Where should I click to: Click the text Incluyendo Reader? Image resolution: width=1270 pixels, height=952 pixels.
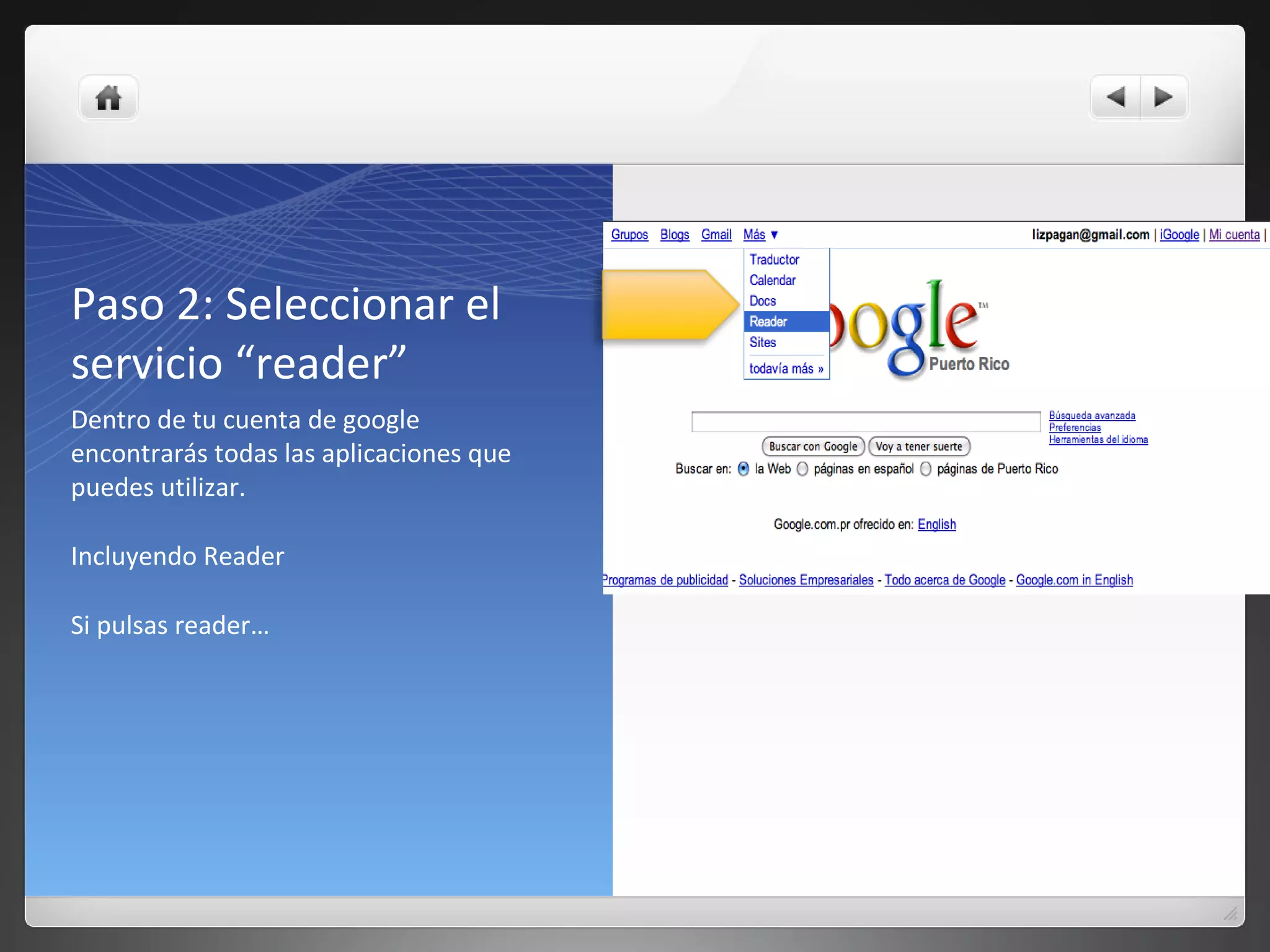[177, 556]
